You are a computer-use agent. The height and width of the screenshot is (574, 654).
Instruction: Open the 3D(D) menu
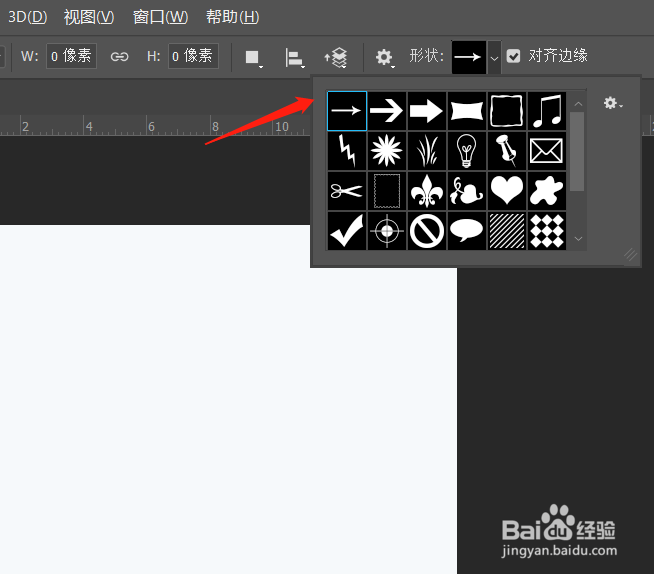pos(28,17)
